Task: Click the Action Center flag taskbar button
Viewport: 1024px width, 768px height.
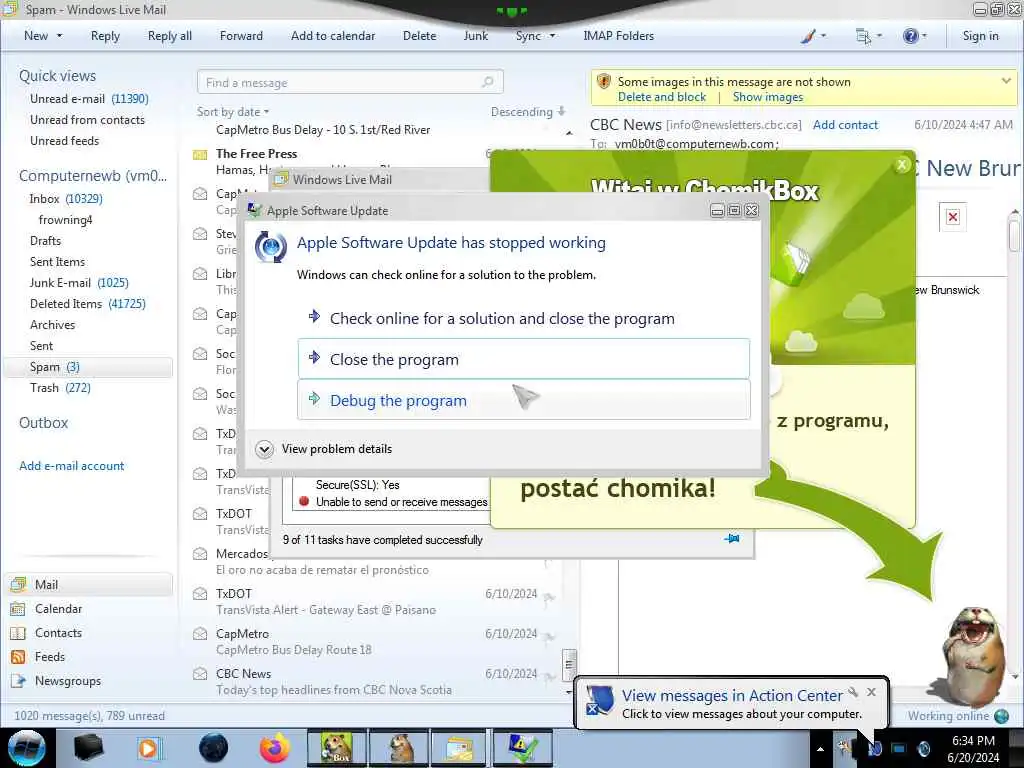Action: click(523, 748)
